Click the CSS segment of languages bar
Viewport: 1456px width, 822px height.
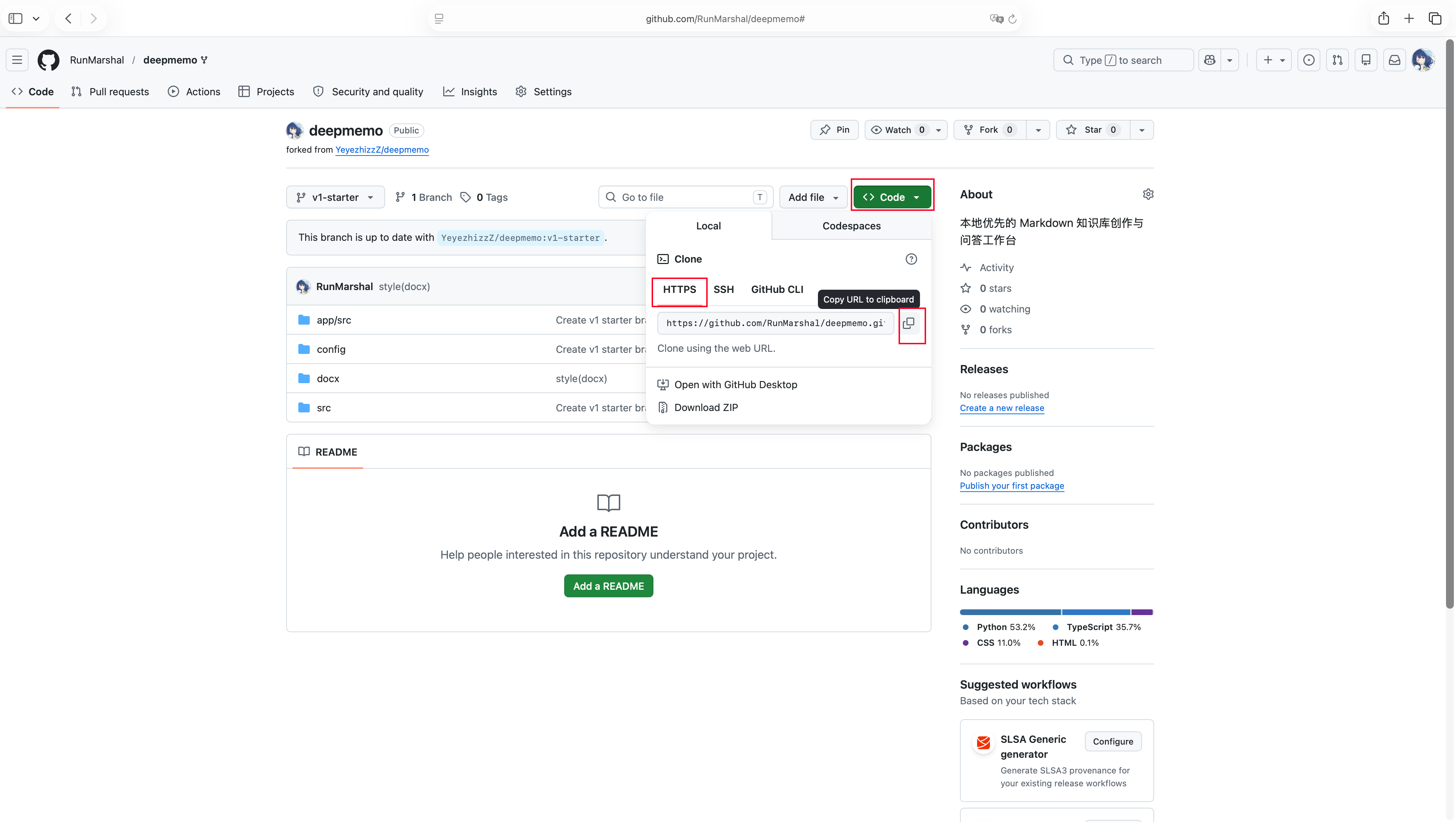(1142, 613)
